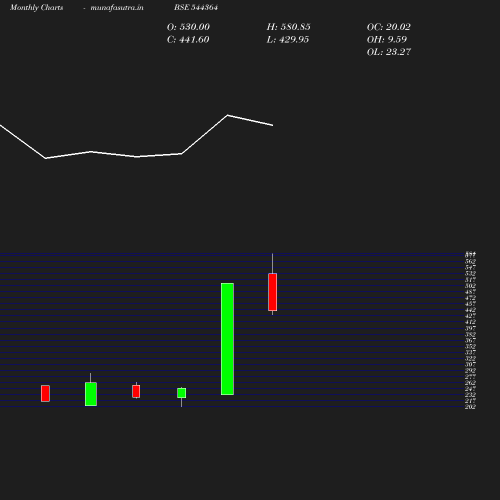Click the OH: 9.59 value
Image resolution: width=500 pixels, height=500 pixels.
tap(387, 39)
